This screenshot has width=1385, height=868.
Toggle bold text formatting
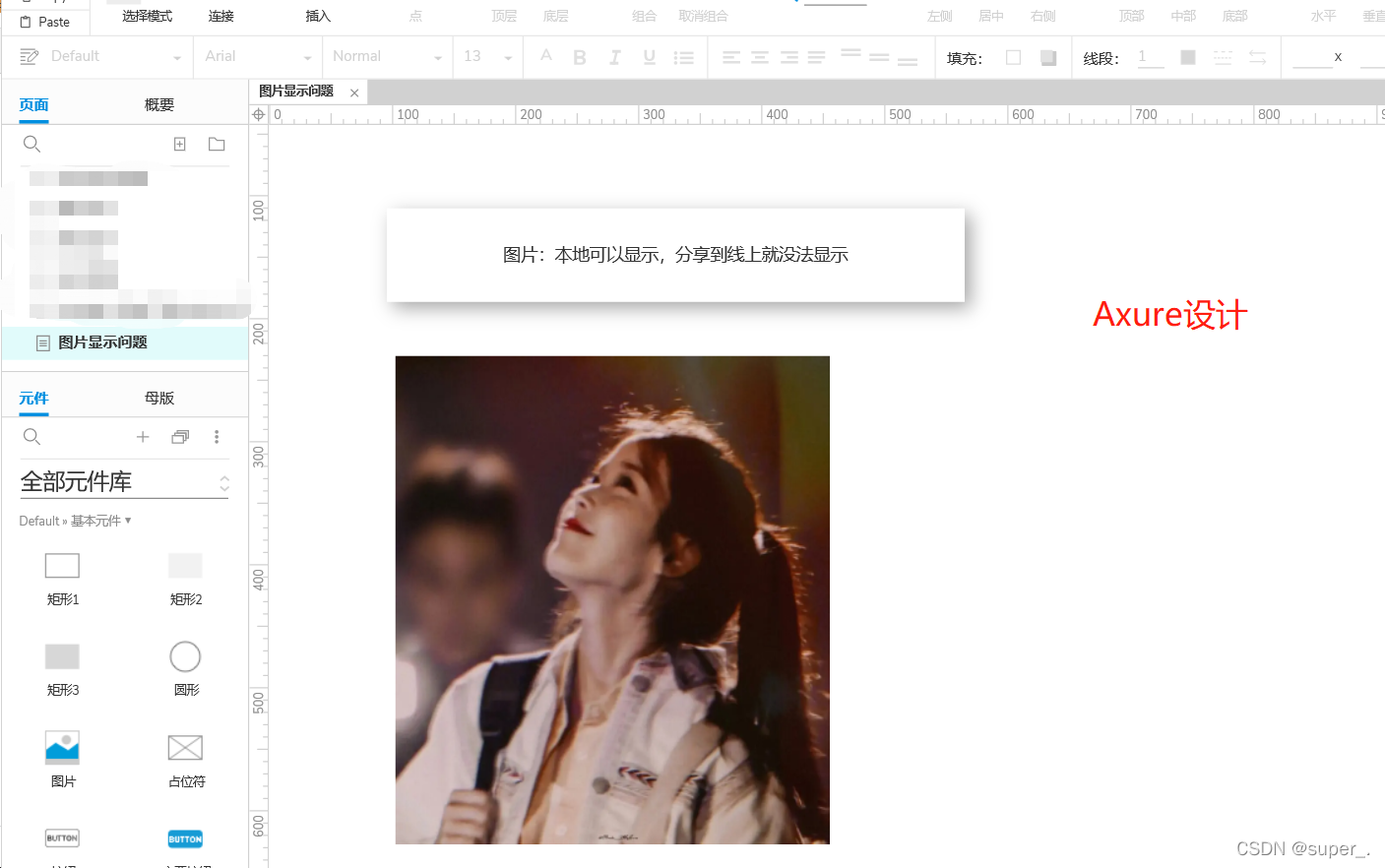coord(580,57)
